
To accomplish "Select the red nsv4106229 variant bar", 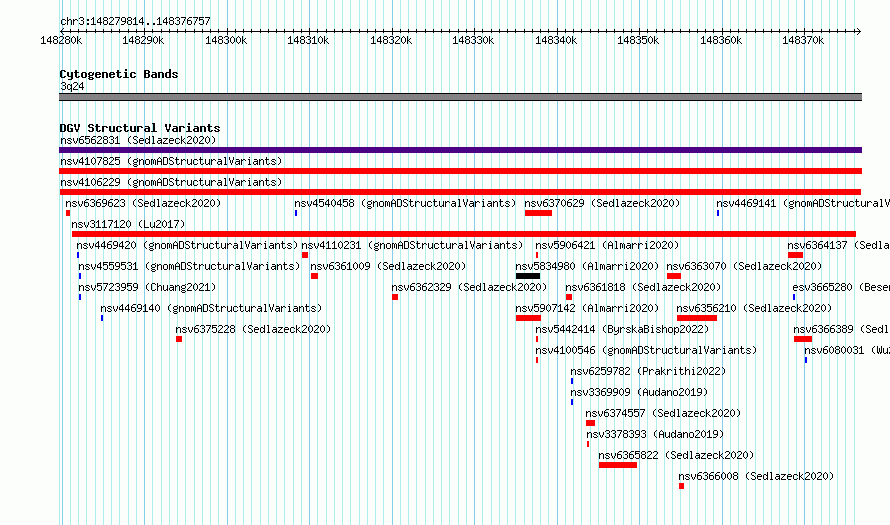I will click(460, 192).
